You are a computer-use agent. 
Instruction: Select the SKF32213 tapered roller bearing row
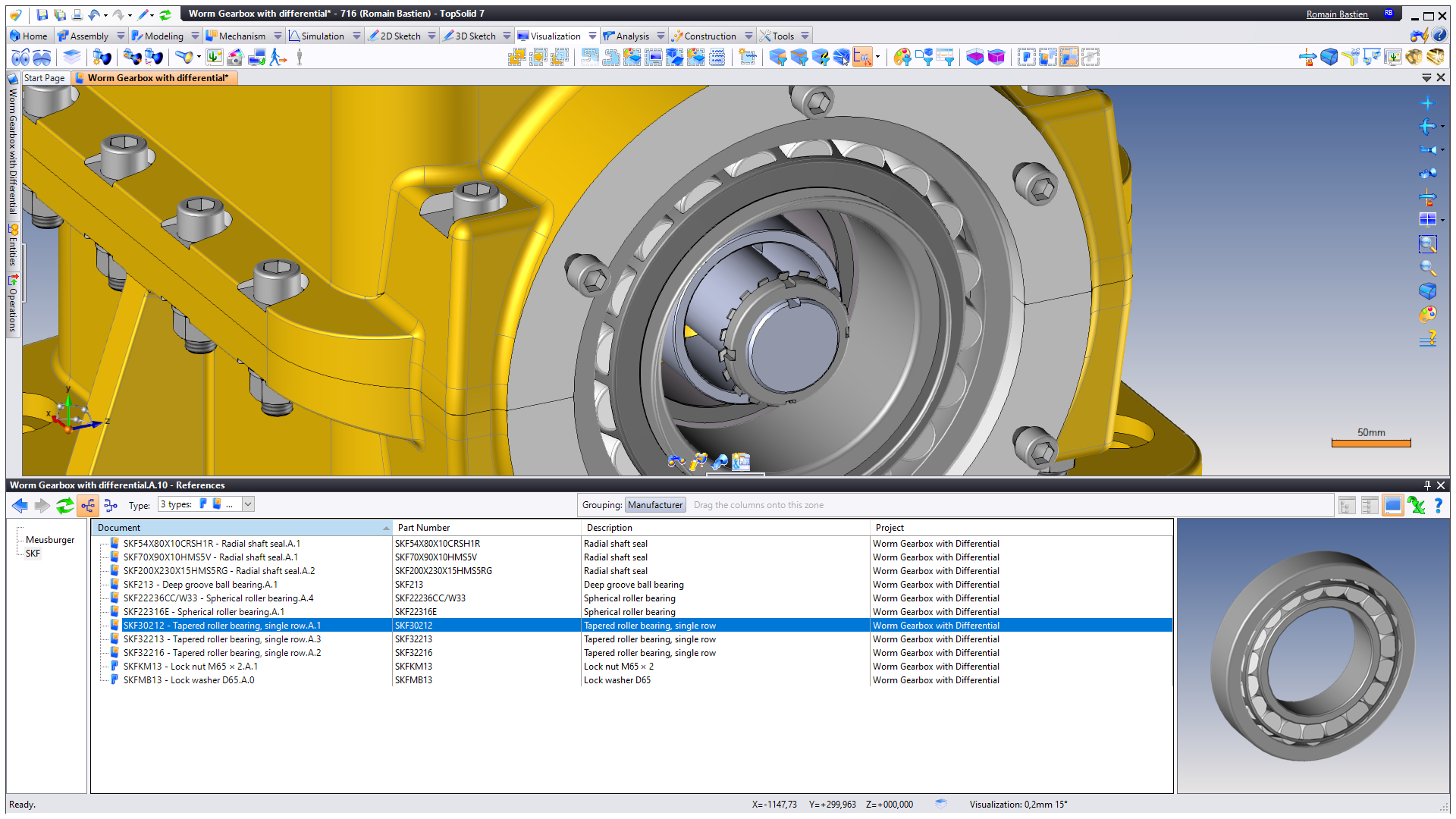[x=222, y=639]
